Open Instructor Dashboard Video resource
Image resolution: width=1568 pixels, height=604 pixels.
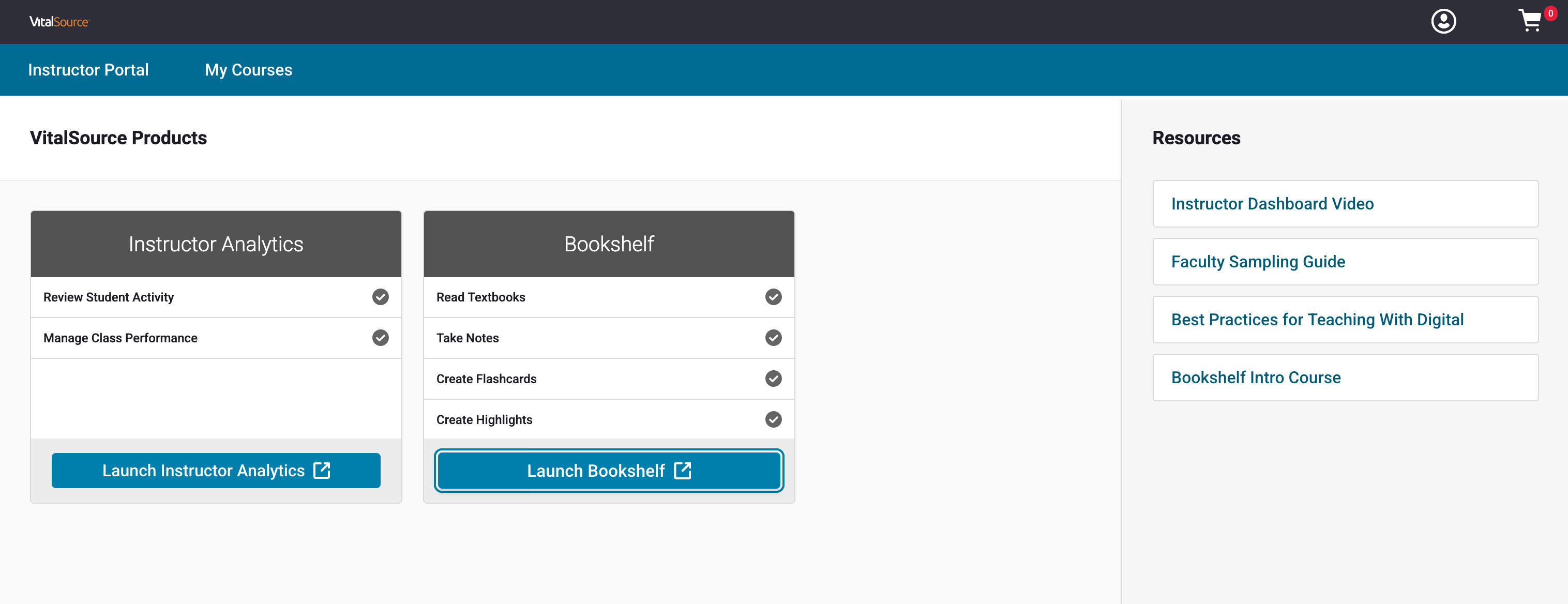point(1345,204)
